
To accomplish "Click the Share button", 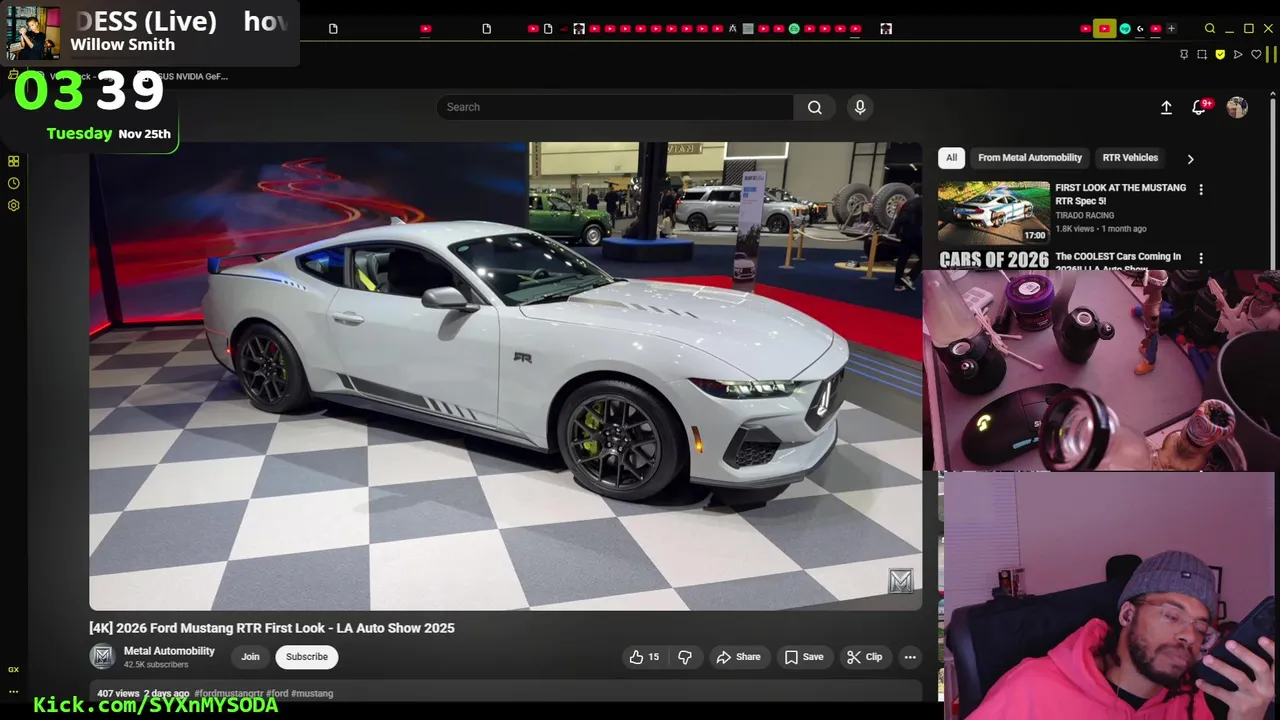I will (x=738, y=657).
